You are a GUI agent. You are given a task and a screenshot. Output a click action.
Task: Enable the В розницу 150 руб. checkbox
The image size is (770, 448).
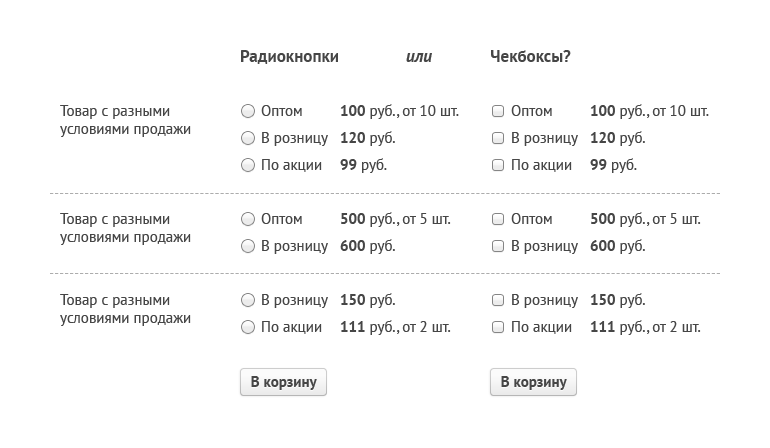tap(498, 300)
